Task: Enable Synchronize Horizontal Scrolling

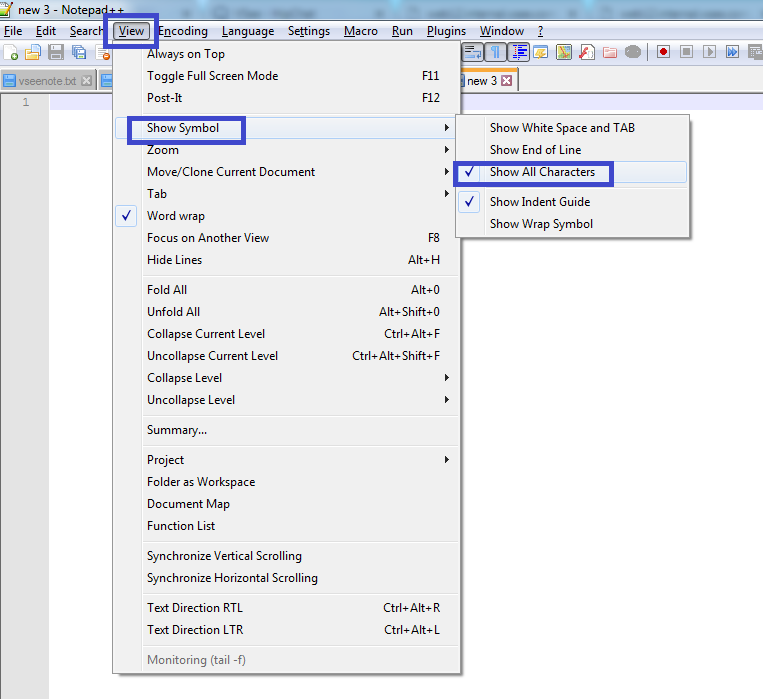Action: (287, 578)
